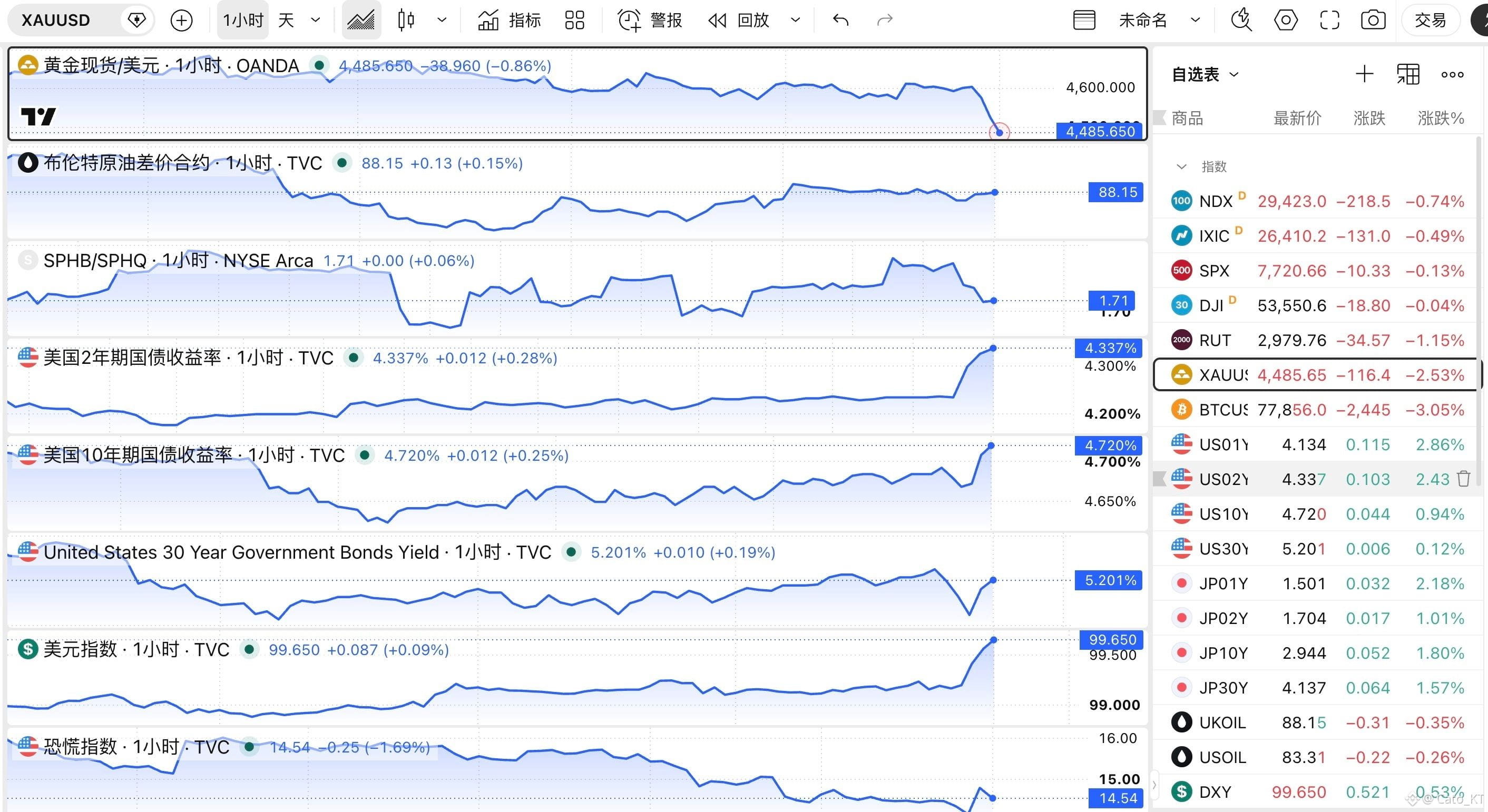The height and width of the screenshot is (812, 1488).
Task: Expand the timeframe list chevron
Action: click(316, 20)
